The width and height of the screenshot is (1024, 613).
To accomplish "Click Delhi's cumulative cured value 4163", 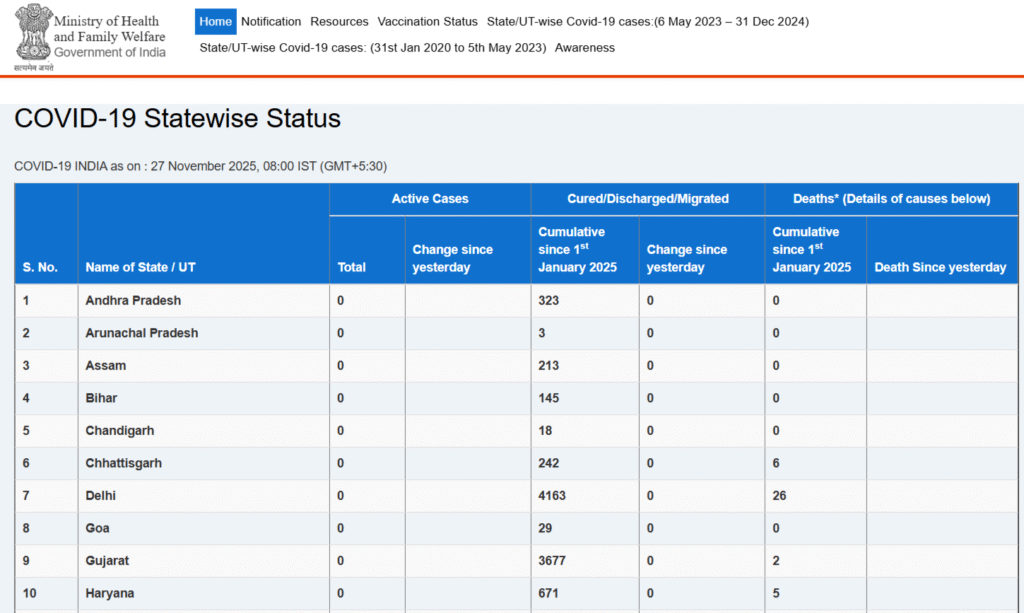I will point(554,495).
